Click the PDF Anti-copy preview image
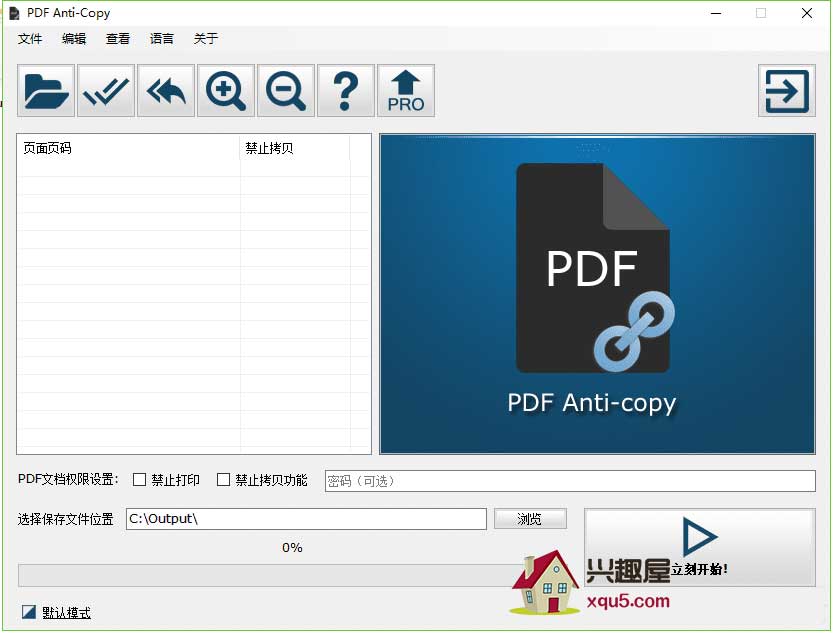833x633 pixels. (x=597, y=294)
